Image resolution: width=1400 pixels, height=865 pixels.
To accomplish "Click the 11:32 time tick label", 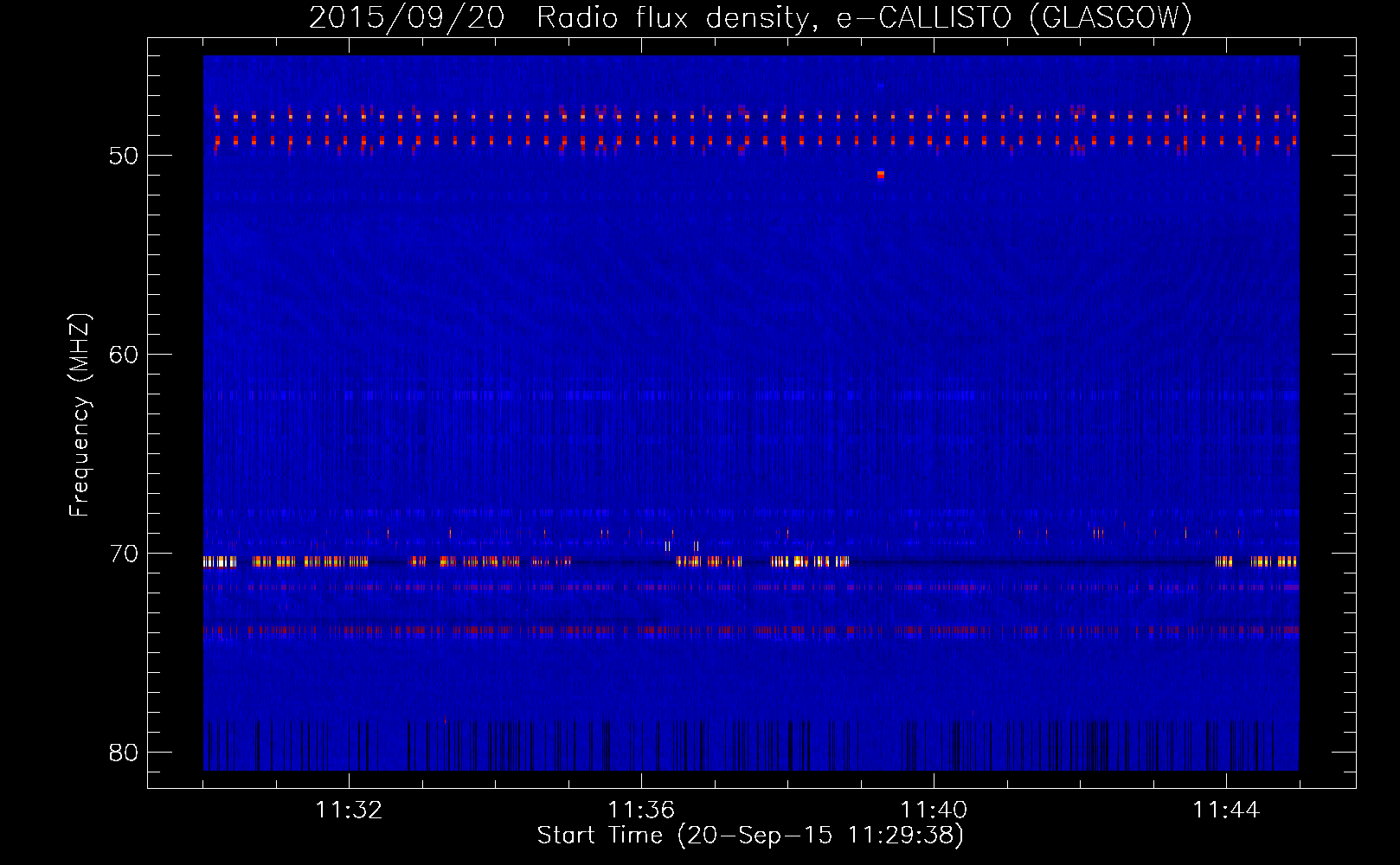I will click(x=349, y=811).
